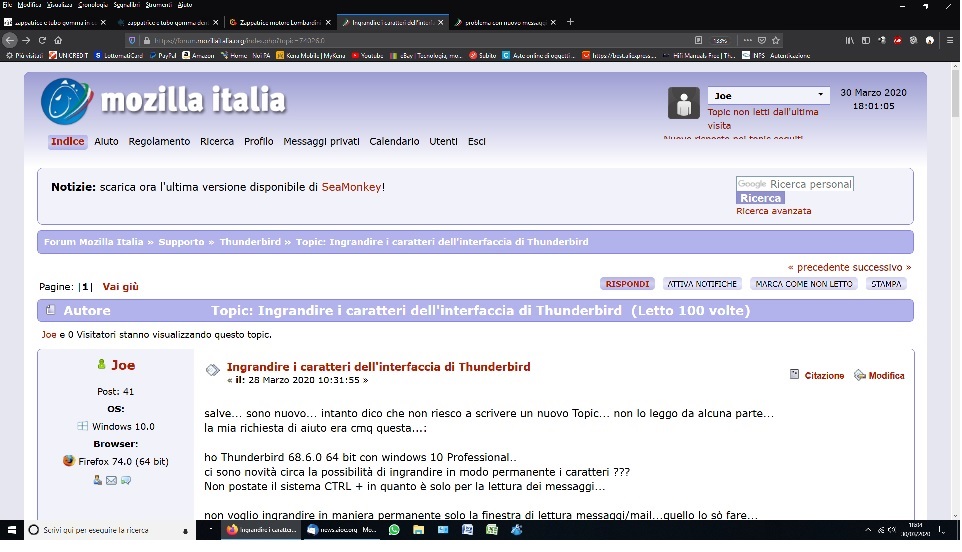Open Ricerca in forum navigation
Screen dimensions: 962x552
tap(217, 142)
